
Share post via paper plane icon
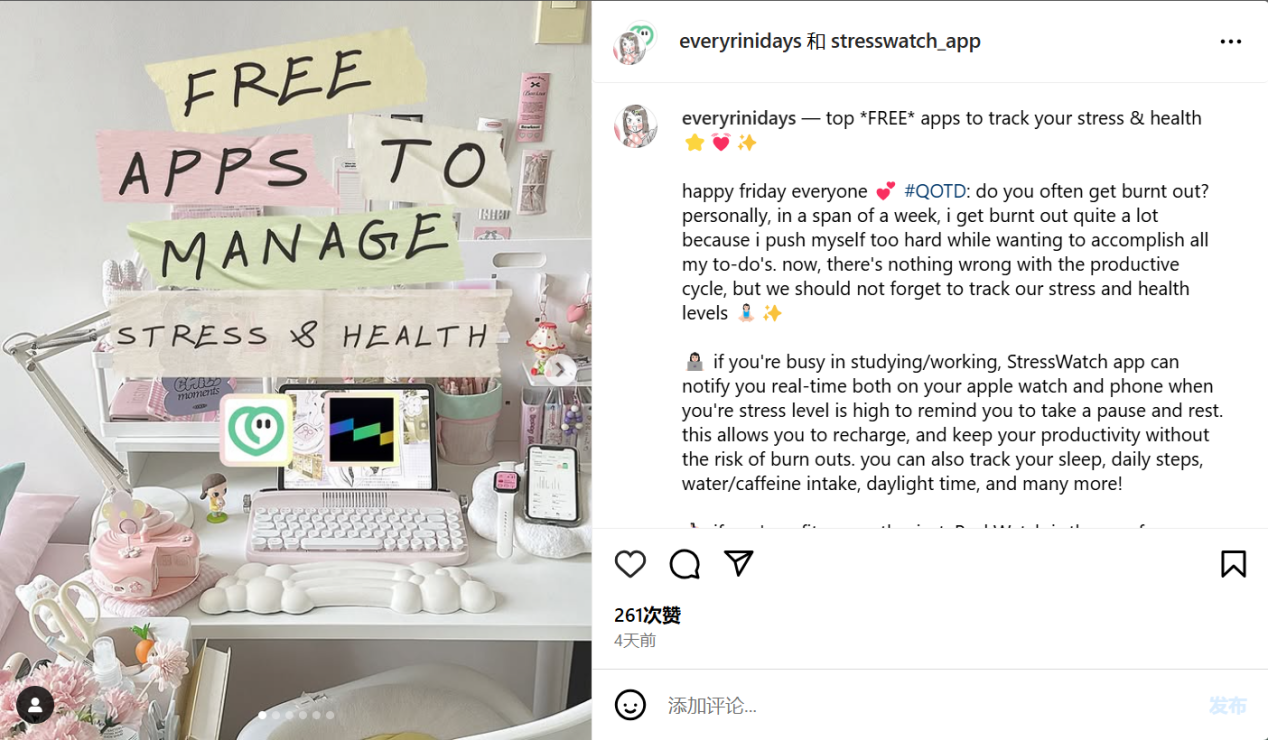pyautogui.click(x=739, y=563)
